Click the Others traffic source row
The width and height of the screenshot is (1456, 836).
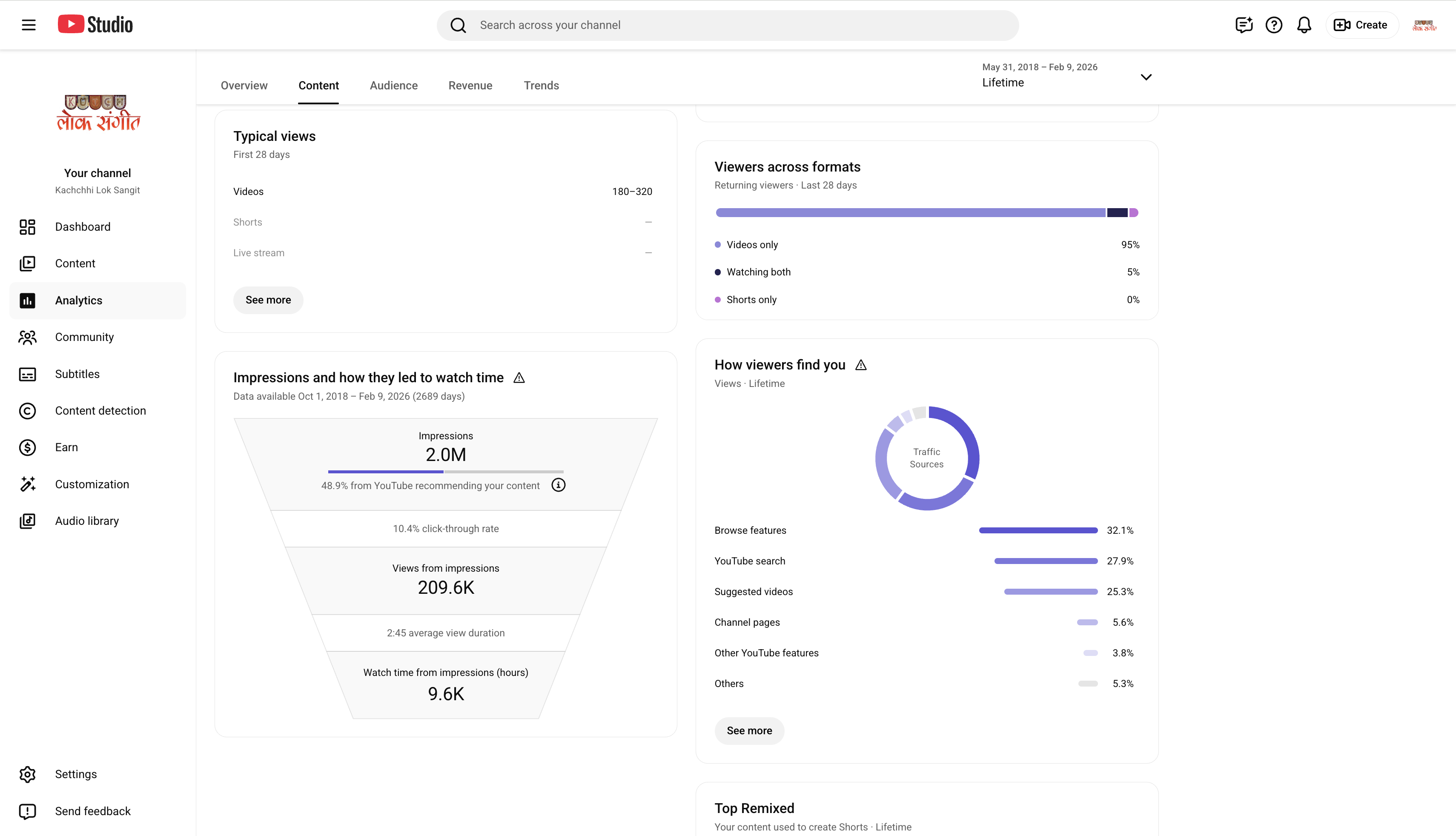pos(924,684)
